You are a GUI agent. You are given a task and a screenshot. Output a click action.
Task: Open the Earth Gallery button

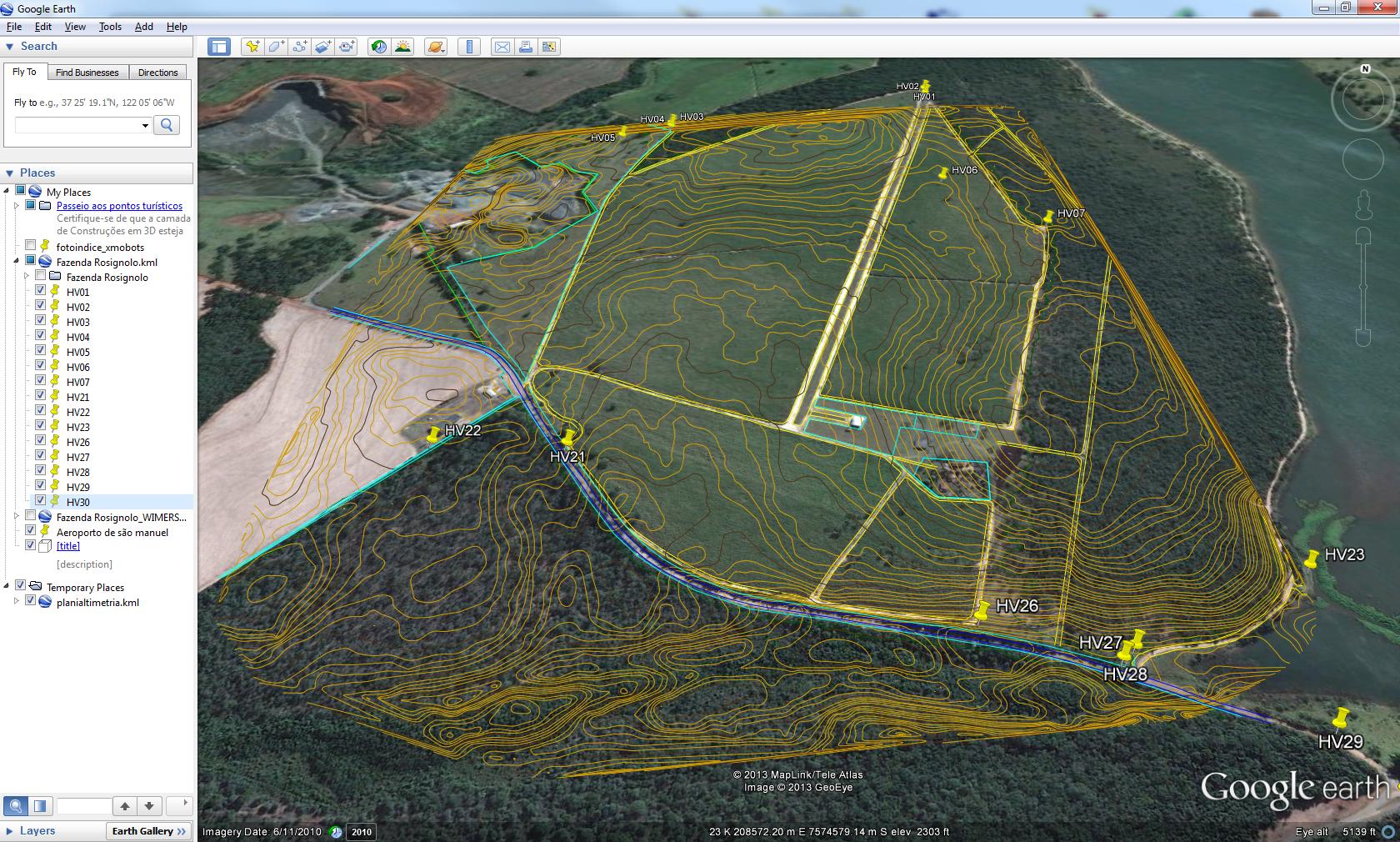point(149,831)
